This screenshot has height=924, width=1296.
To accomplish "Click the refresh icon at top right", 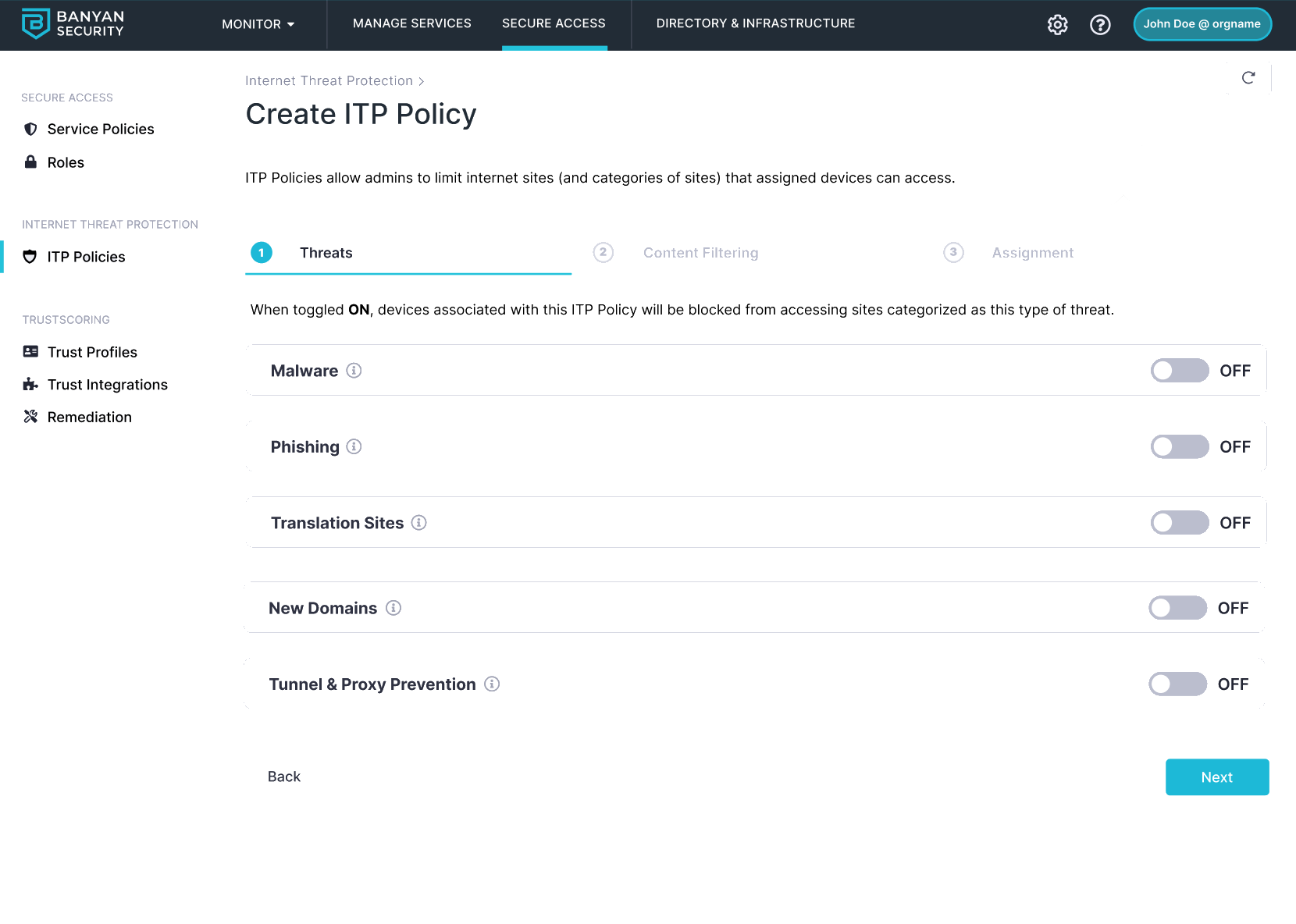I will click(x=1248, y=77).
